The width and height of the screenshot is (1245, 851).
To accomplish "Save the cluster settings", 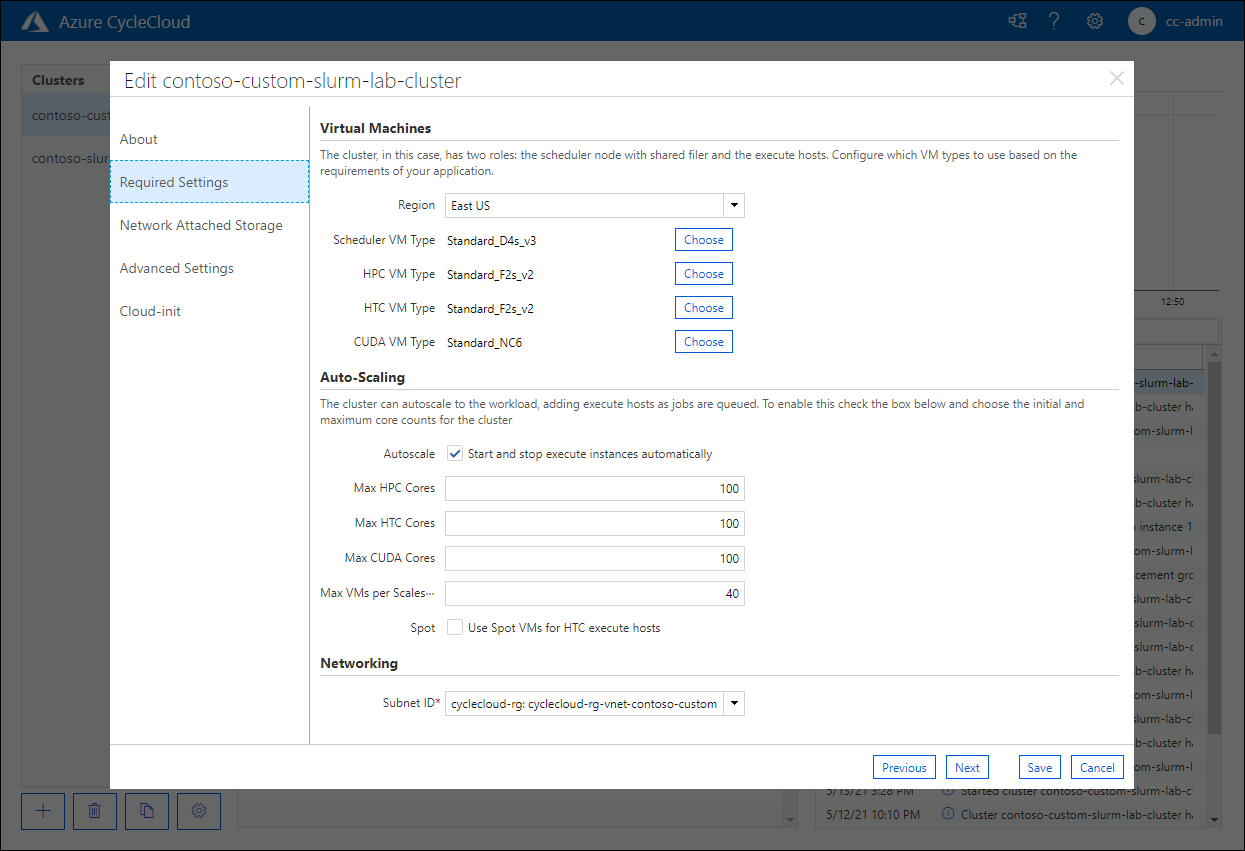I will click(x=1040, y=768).
